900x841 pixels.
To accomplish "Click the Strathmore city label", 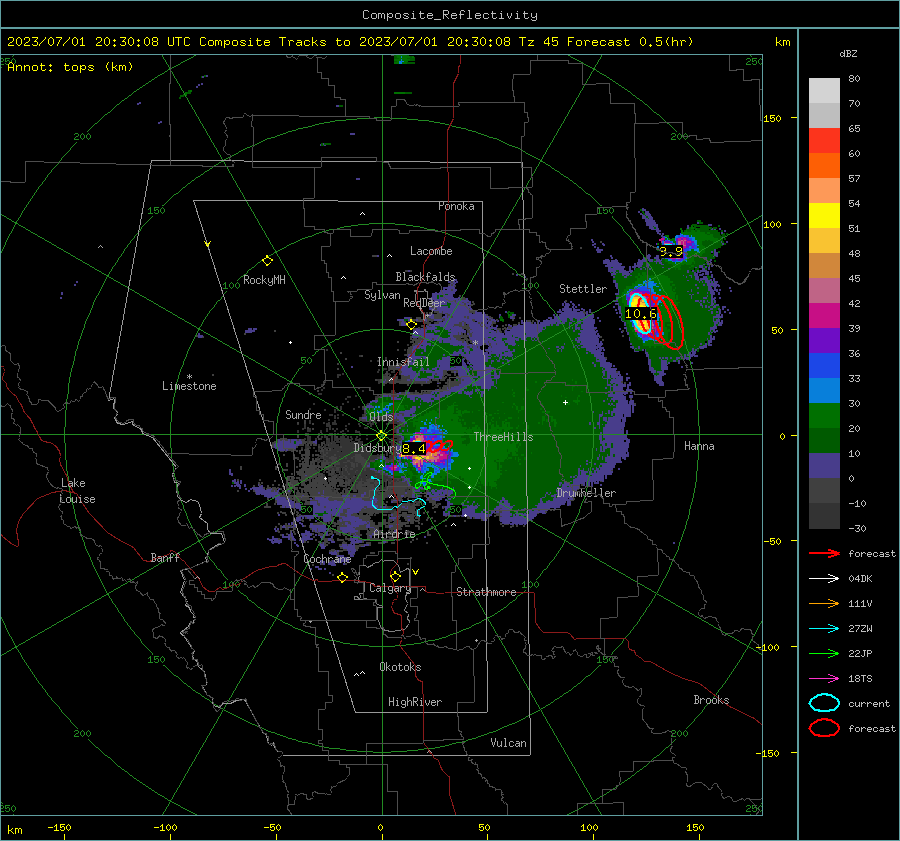I will click(486, 592).
